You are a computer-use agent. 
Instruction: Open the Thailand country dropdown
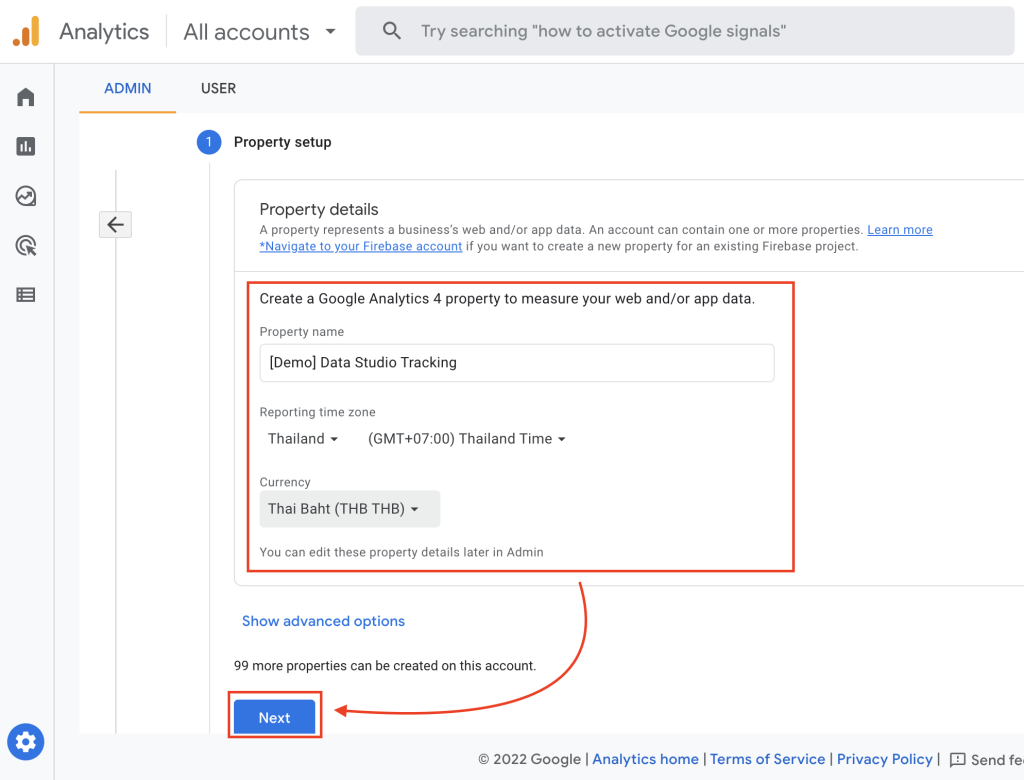pos(303,439)
